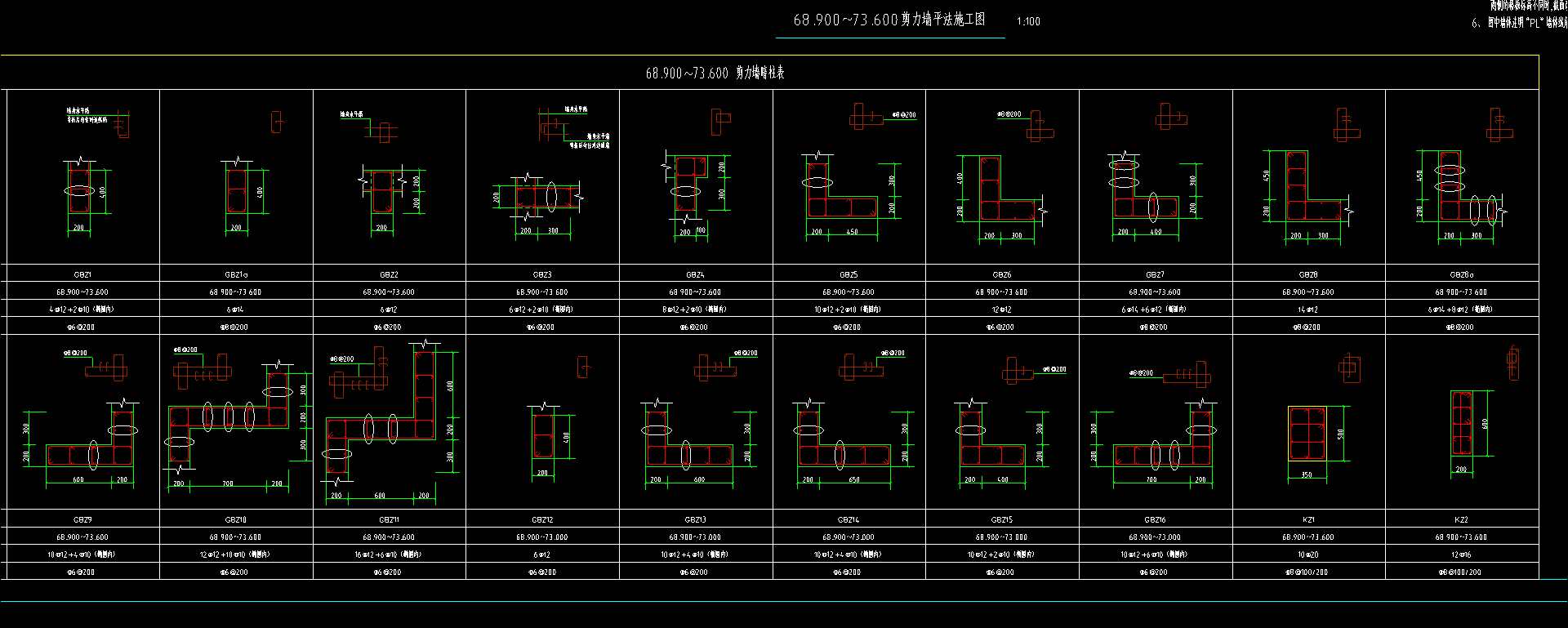
Task: Select the 12⌀12 rebar text under GBZ6
Action: (1002, 310)
